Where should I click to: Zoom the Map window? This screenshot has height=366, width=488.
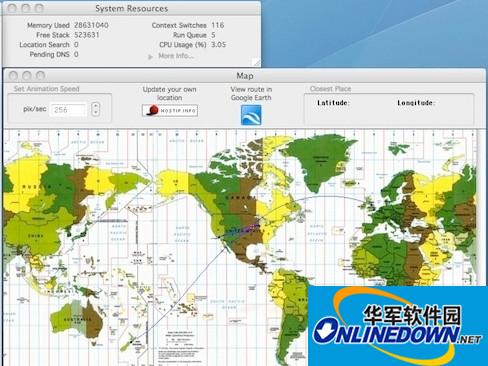pos(40,76)
